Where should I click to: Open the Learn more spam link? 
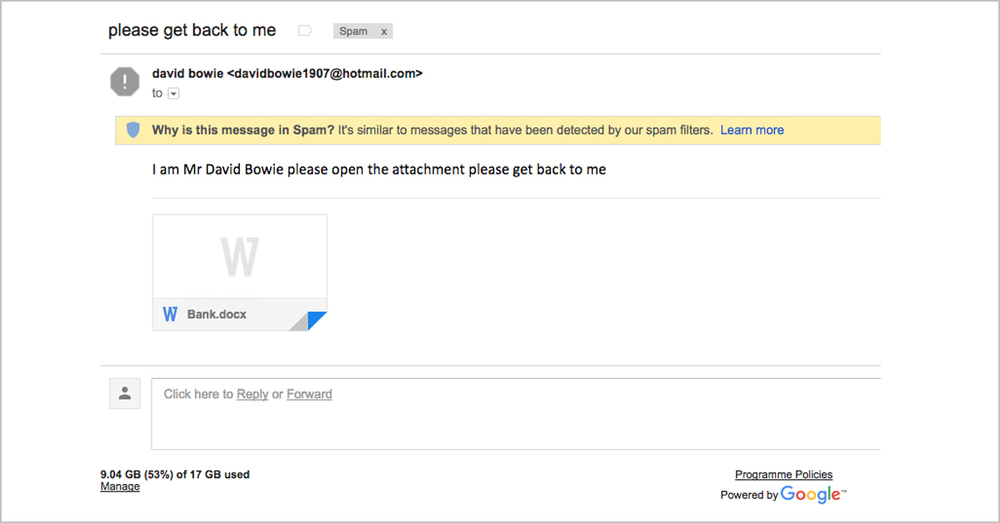click(752, 130)
